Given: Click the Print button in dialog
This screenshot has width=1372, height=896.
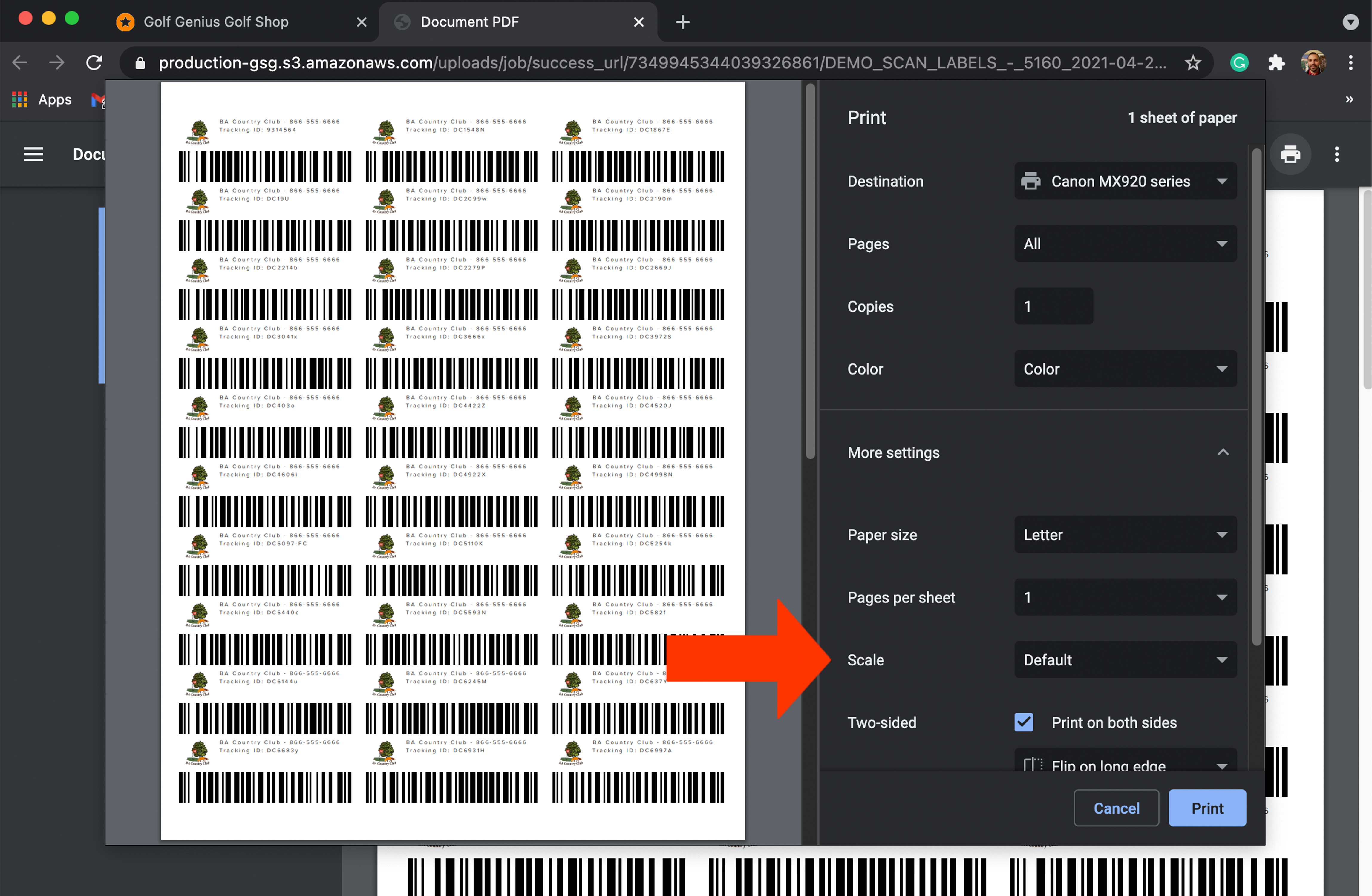Looking at the screenshot, I should tap(1207, 808).
